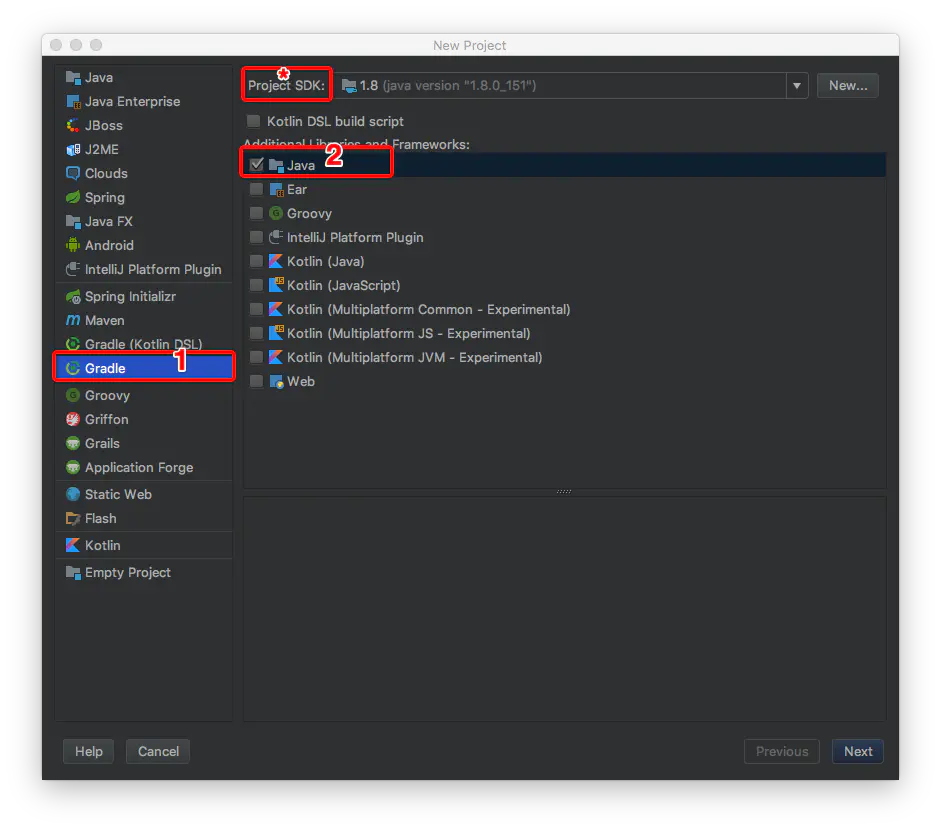Viewport: 941px width, 830px height.
Task: Enable IntelliJ Platform Plugin framework checkbox
Action: click(x=257, y=238)
